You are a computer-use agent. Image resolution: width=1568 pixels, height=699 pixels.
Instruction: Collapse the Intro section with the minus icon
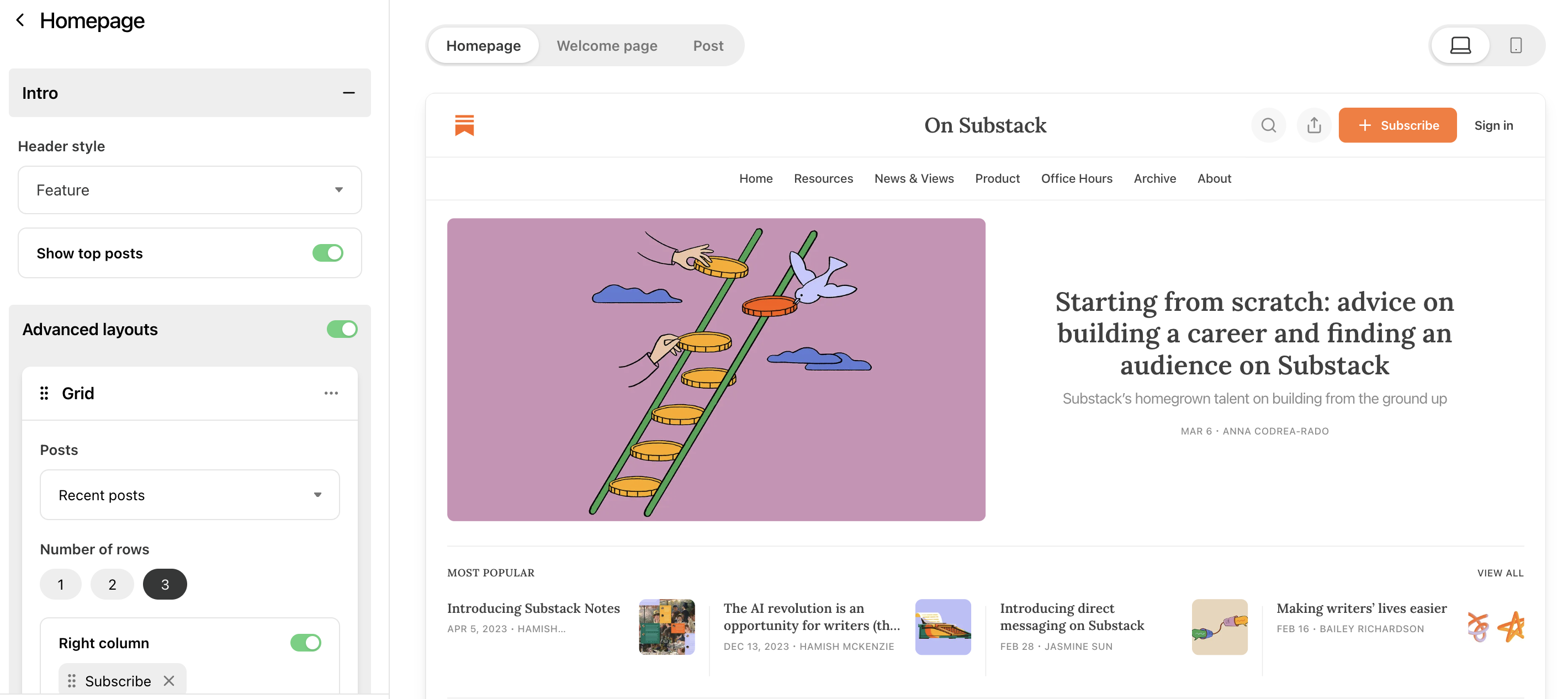click(x=348, y=93)
